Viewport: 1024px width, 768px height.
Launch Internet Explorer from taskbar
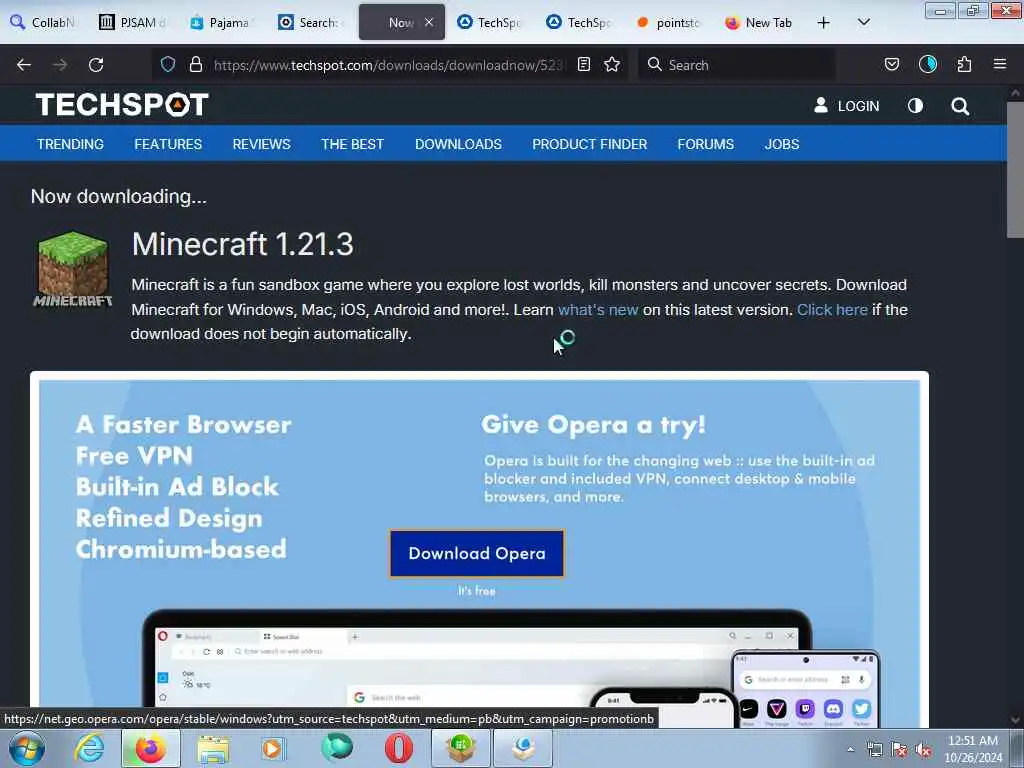point(89,748)
